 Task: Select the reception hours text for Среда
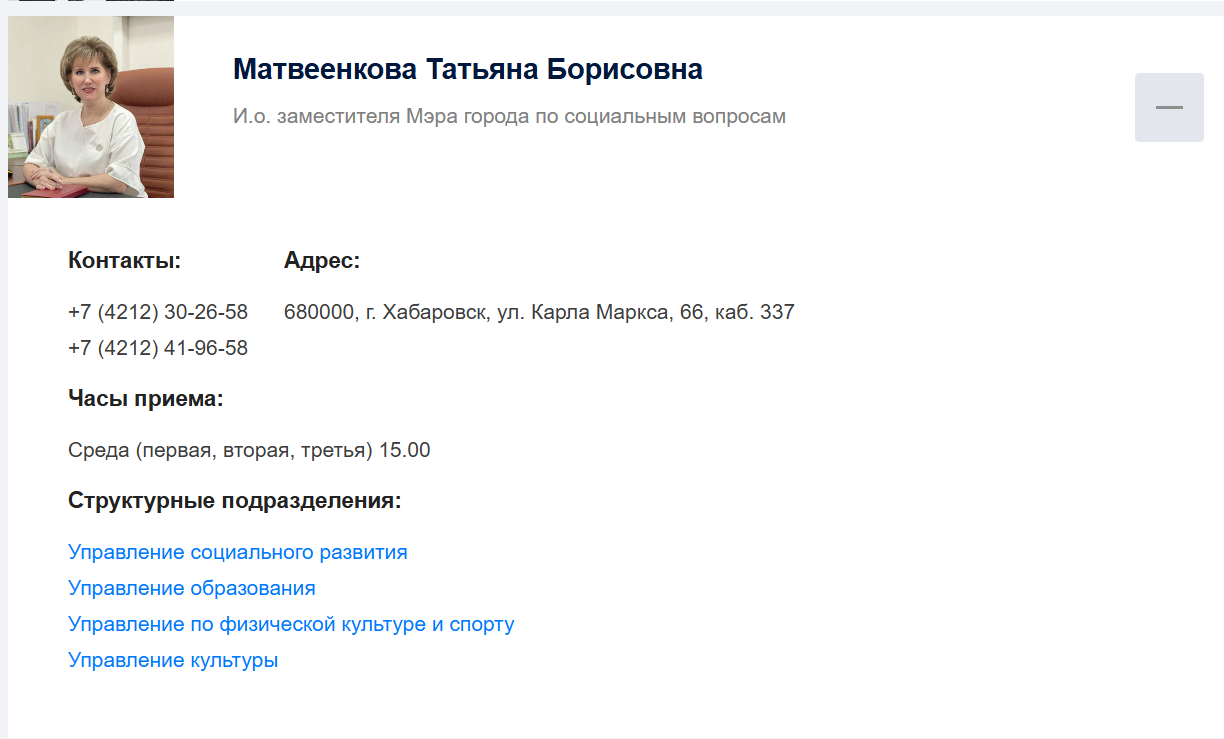248,449
